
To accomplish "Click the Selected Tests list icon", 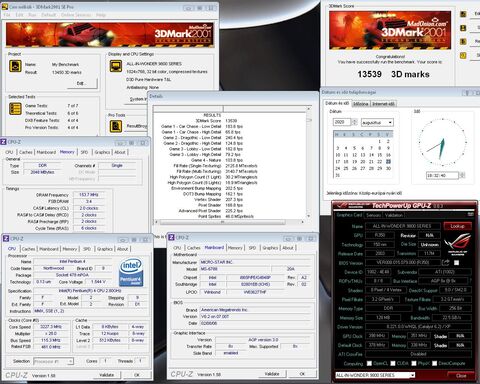I will coord(15,109).
